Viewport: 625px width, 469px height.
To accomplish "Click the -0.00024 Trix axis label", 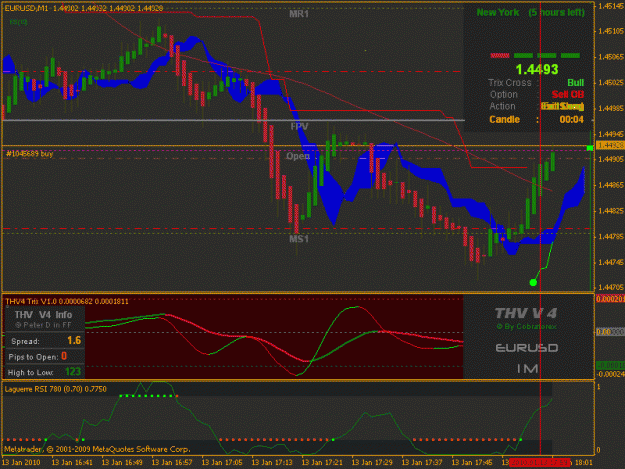I will (x=611, y=375).
